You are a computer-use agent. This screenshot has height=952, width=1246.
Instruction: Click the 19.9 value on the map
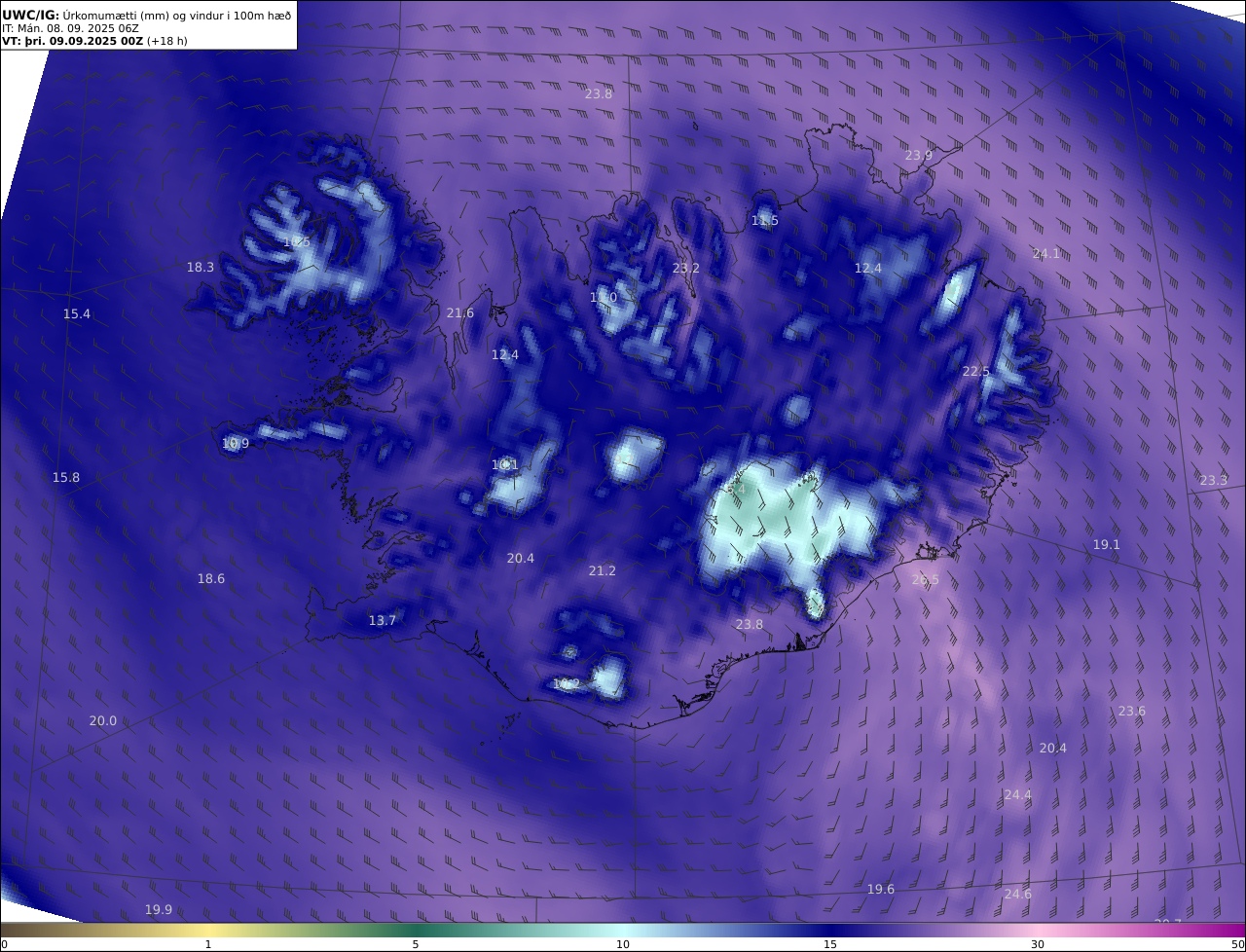(x=159, y=910)
